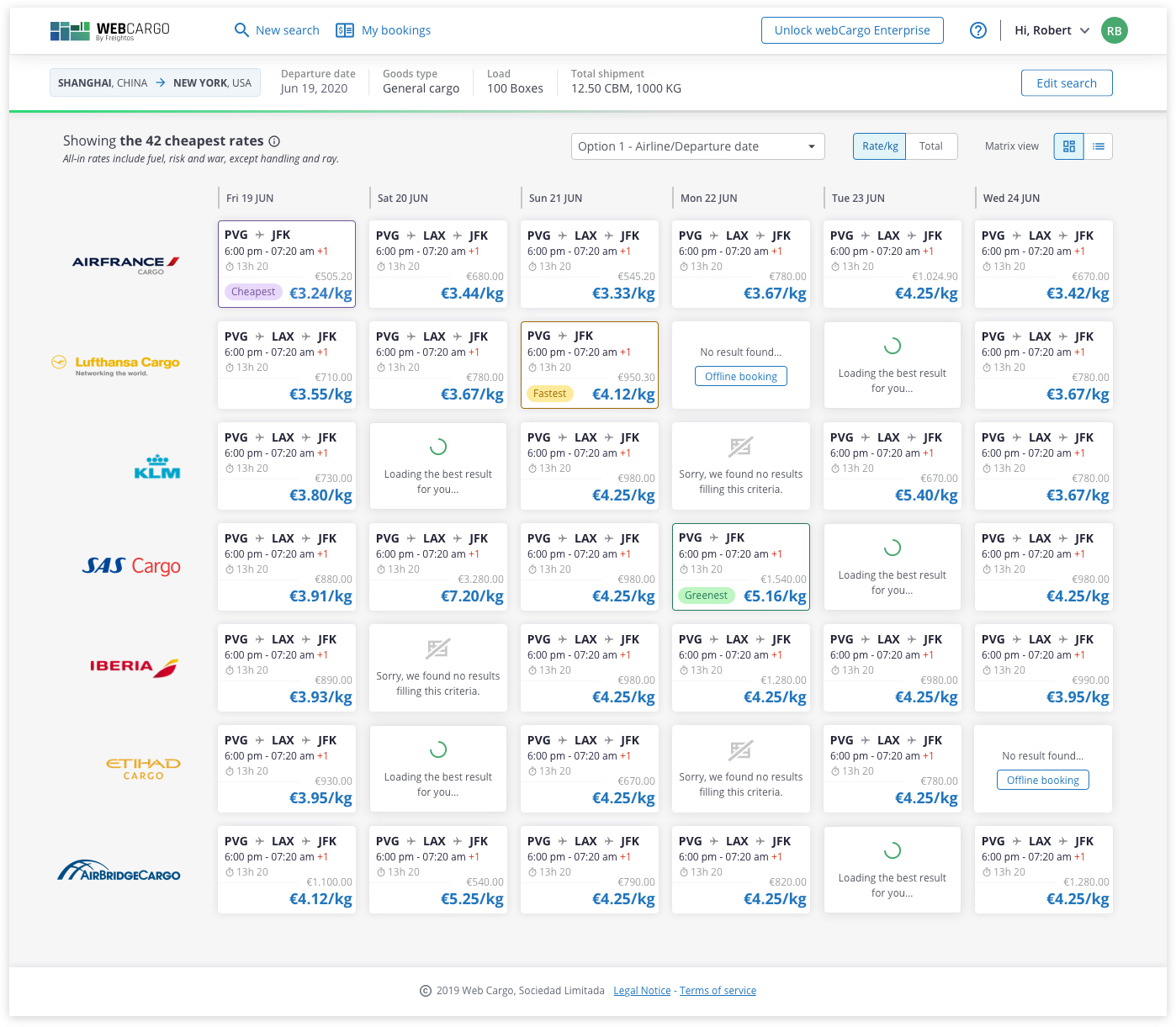1176x1027 pixels.
Task: Switch to grid matrix view icon
Action: [1069, 146]
